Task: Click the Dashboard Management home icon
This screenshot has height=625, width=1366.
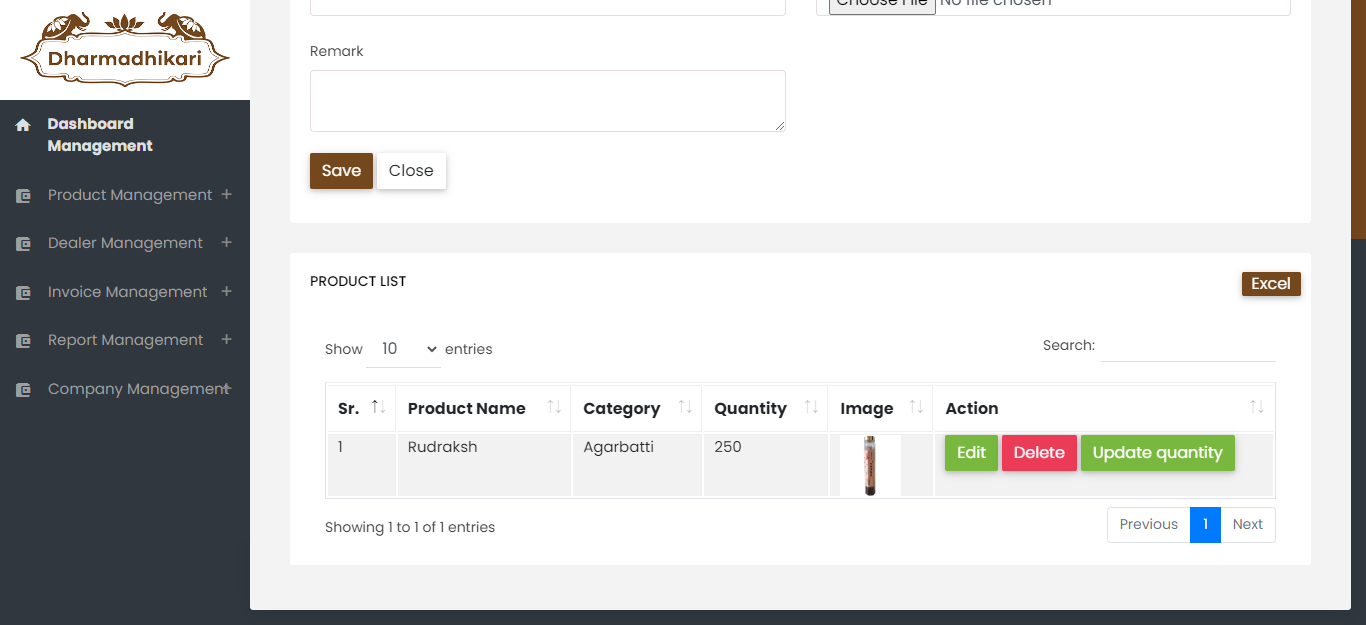Action: (23, 125)
